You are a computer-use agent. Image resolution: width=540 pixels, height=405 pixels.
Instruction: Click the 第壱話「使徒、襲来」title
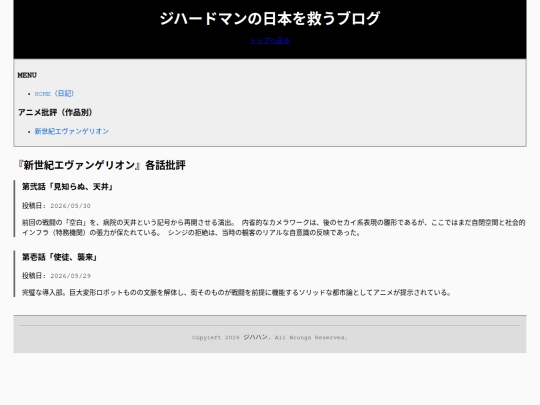tap(60, 257)
